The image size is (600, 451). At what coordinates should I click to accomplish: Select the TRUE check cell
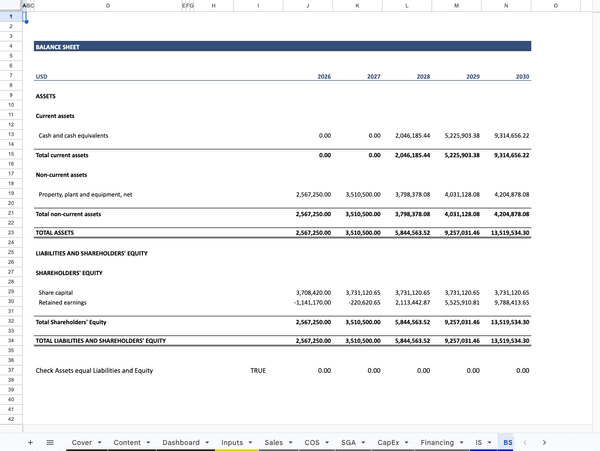pyautogui.click(x=258, y=370)
